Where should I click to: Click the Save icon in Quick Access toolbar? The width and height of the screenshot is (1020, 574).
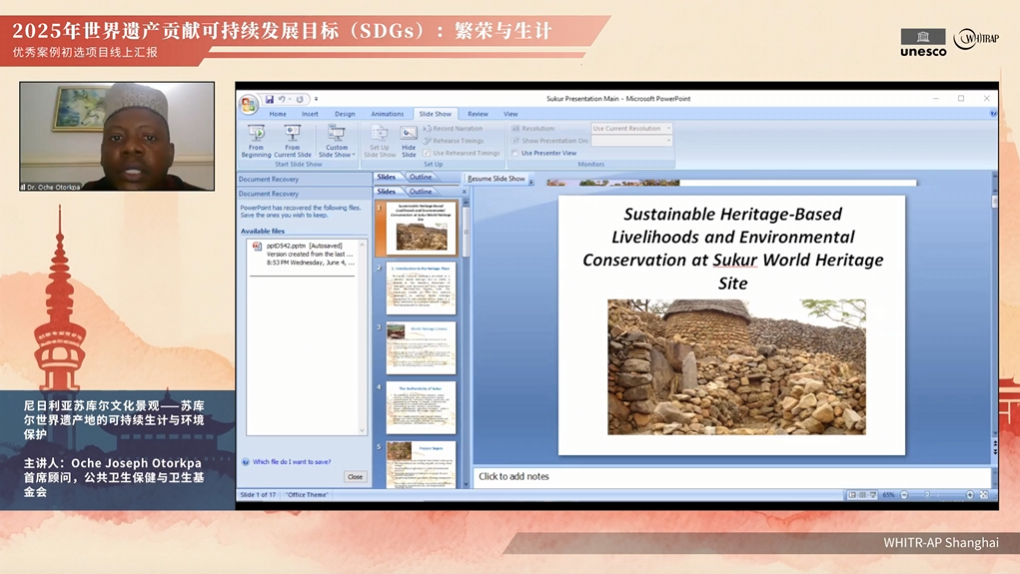point(269,99)
